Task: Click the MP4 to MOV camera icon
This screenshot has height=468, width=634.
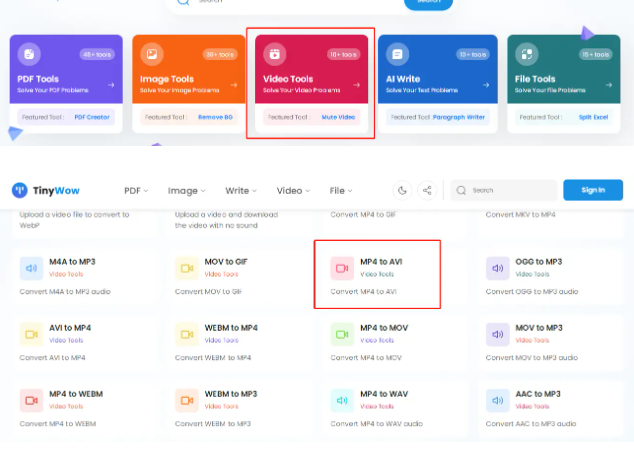Action: click(342, 334)
